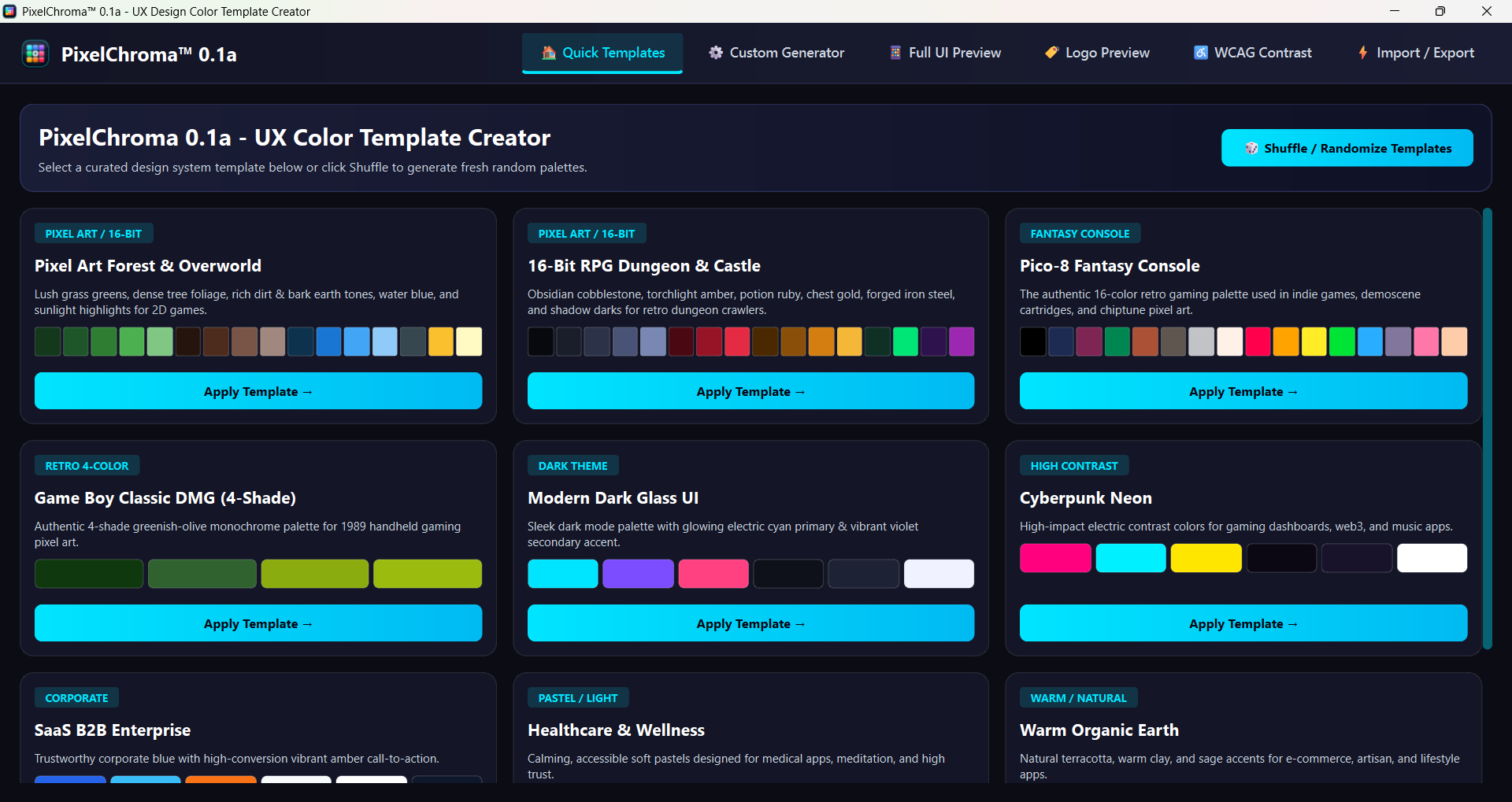Apply the Pixel Art Forest & Overworld template
Screen dimensions: 1512x802
(x=258, y=391)
